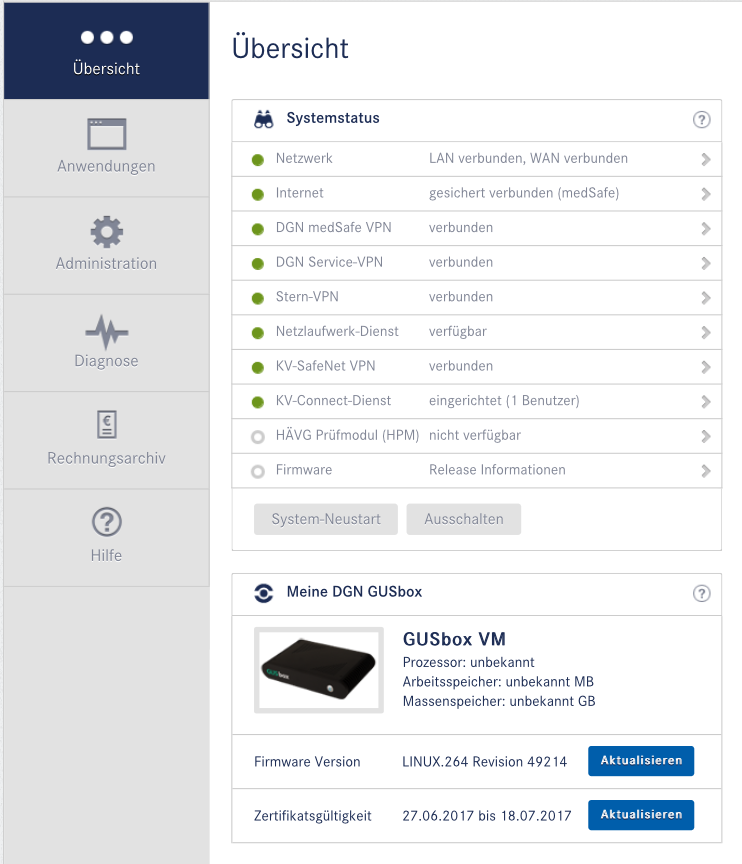Image resolution: width=742 pixels, height=864 pixels.
Task: Expand the Stern-VPN row chevron
Action: point(706,298)
